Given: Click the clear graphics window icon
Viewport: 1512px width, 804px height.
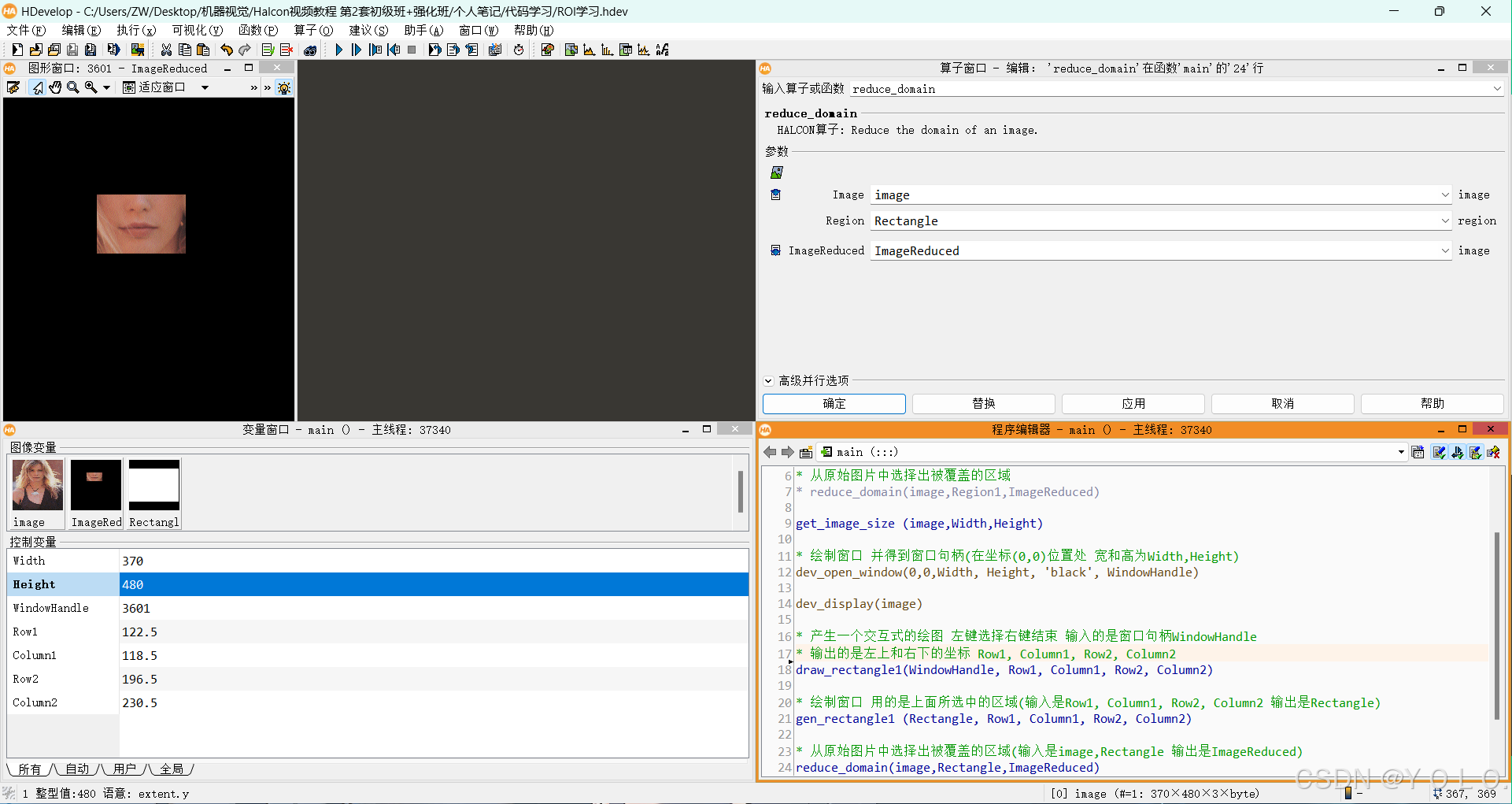Looking at the screenshot, I should point(13,87).
